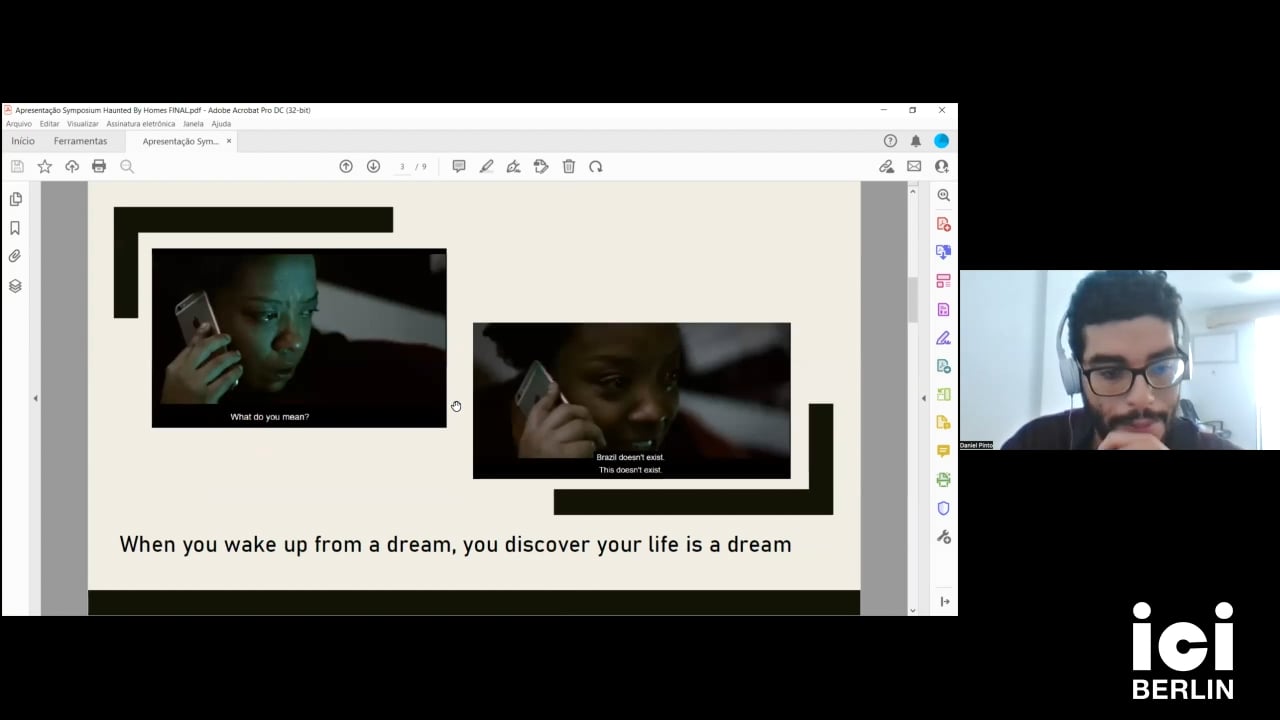
Task: Open the Assinatura eletrônica menu
Action: [x=141, y=124]
